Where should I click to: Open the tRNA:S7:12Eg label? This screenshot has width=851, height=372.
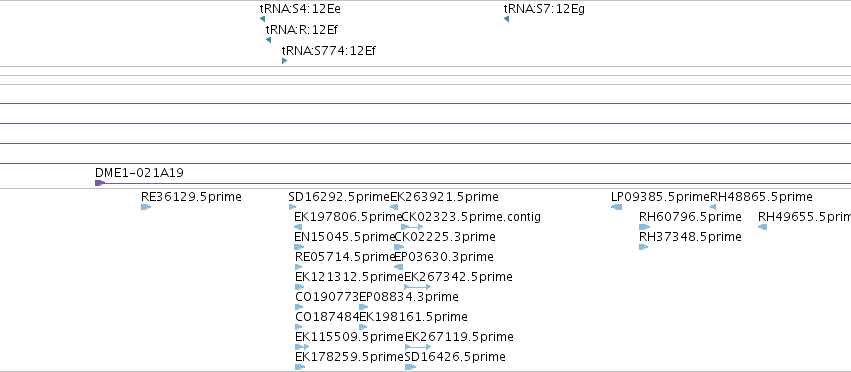[544, 9]
